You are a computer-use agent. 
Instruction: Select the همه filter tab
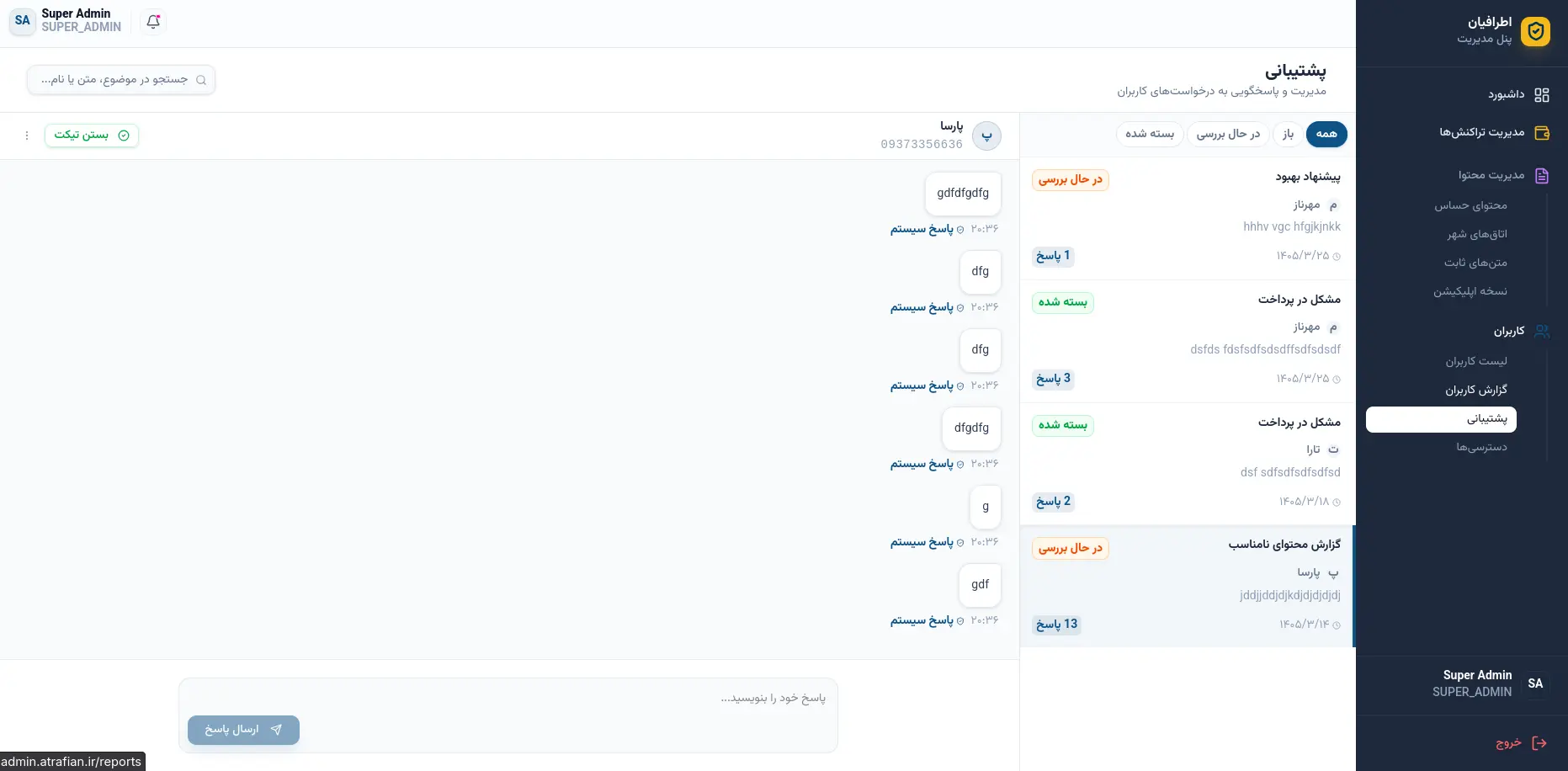(x=1326, y=134)
